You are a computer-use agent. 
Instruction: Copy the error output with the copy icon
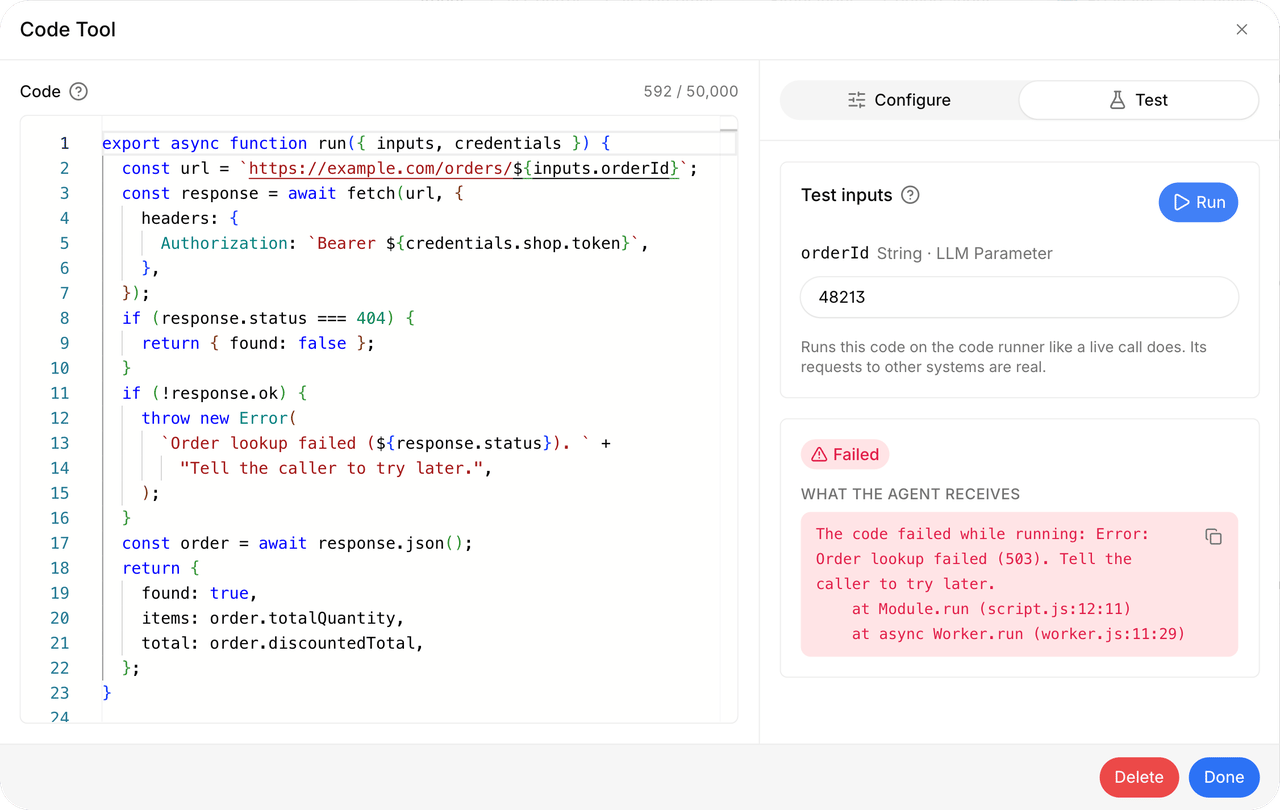coord(1213,537)
